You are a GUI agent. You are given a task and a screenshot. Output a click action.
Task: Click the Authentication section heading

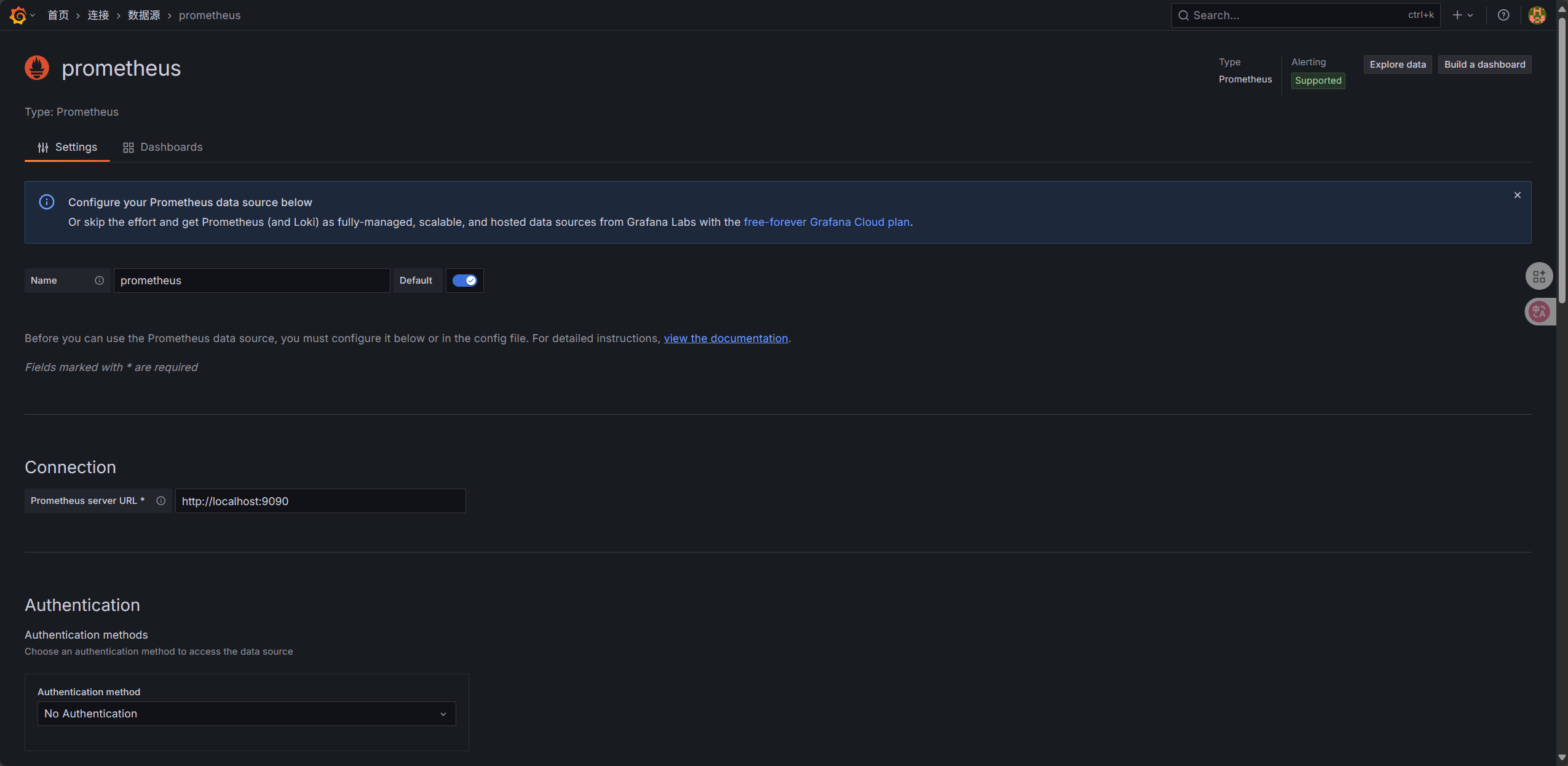point(82,605)
